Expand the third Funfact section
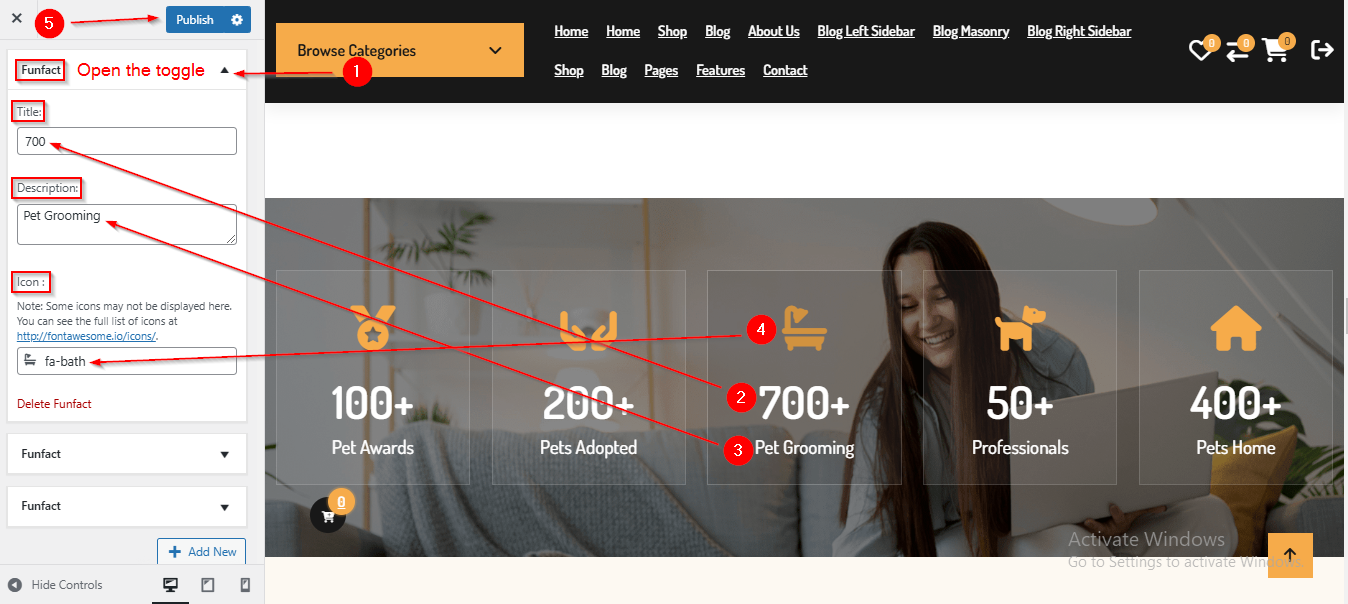 tap(127, 506)
